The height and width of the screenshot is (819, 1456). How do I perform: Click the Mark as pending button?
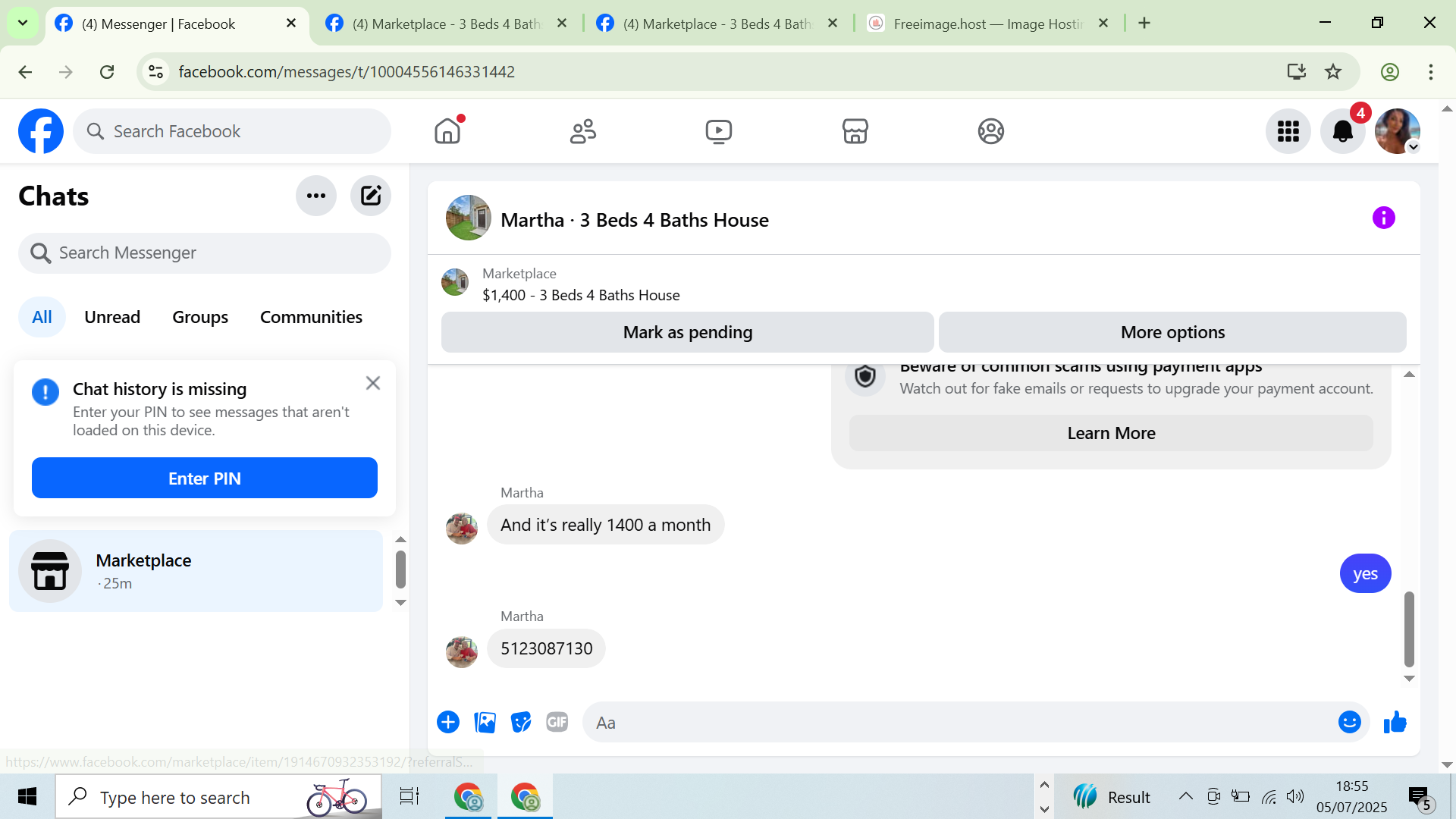[x=687, y=332]
